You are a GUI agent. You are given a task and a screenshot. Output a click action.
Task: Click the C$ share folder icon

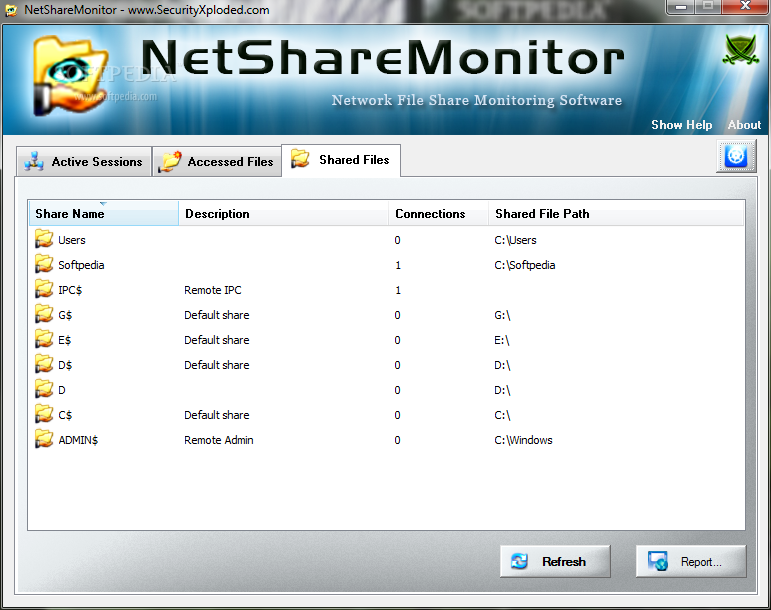44,415
